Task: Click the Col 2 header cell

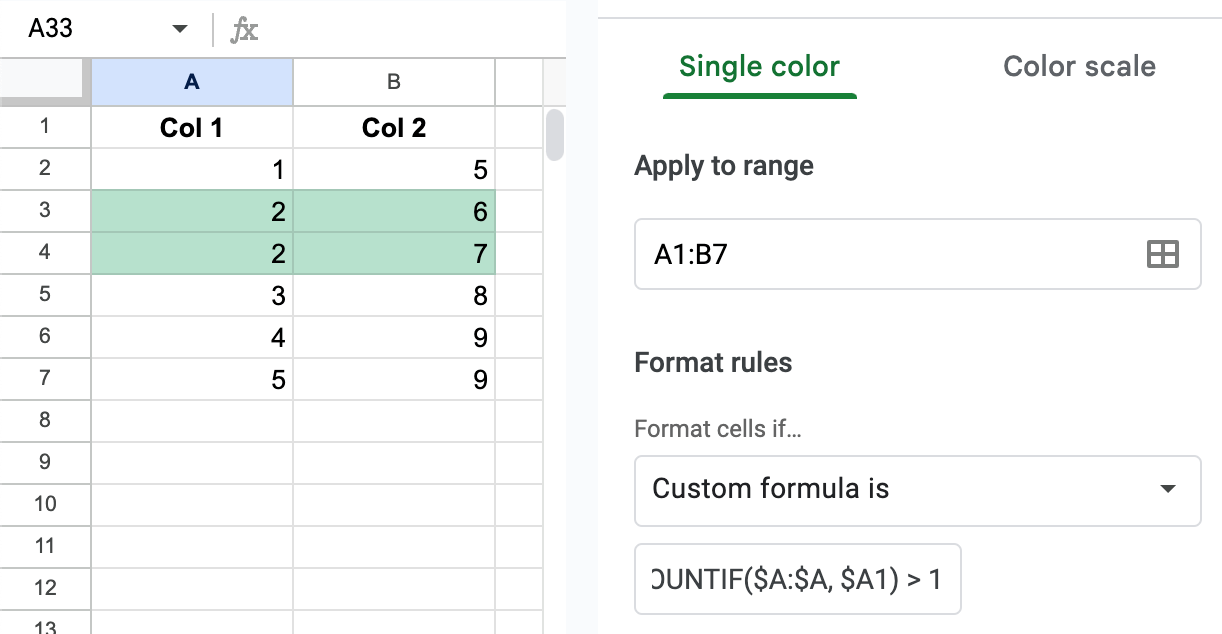Action: (x=392, y=127)
